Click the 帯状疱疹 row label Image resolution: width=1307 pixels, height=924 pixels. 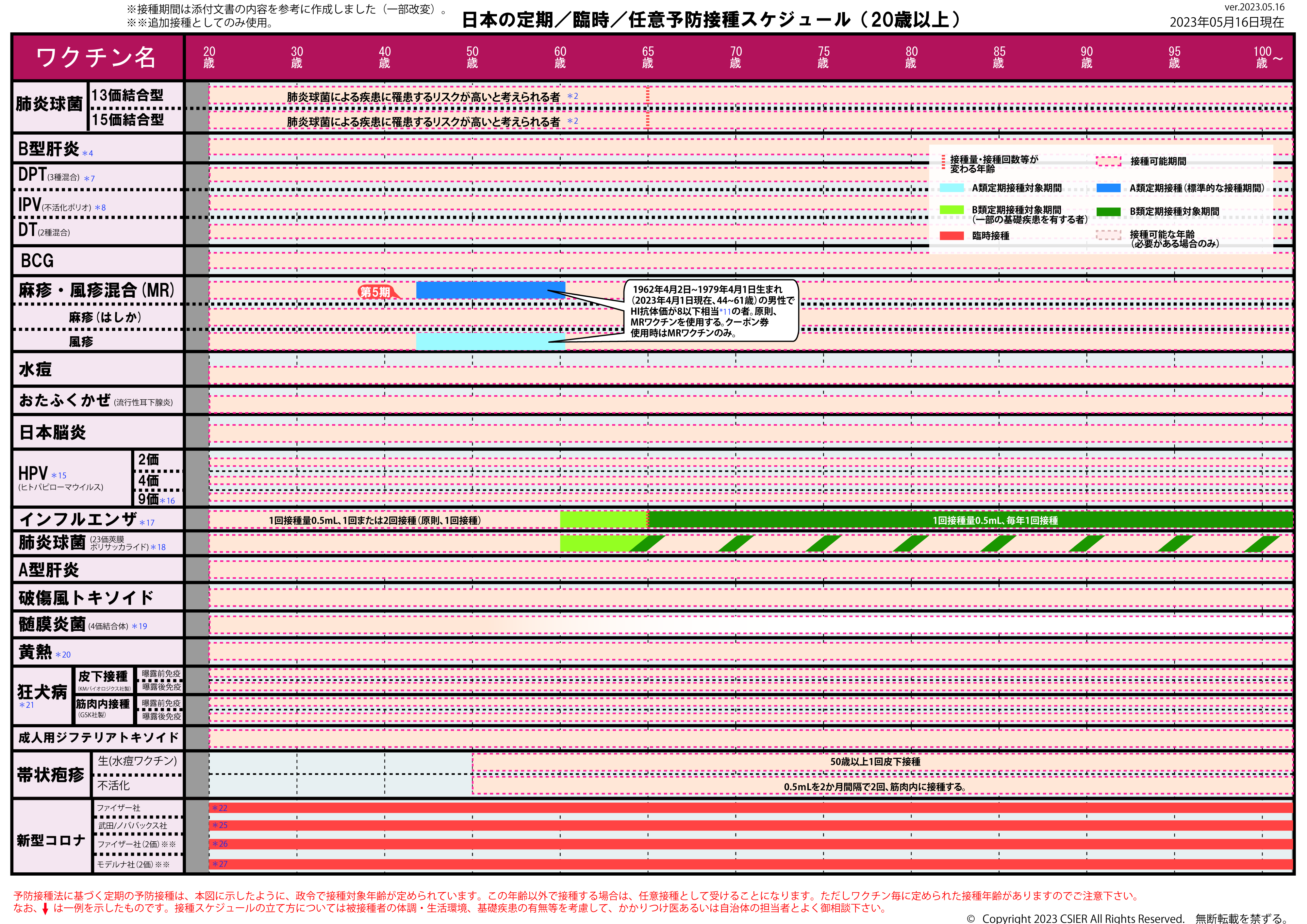pos(51,775)
